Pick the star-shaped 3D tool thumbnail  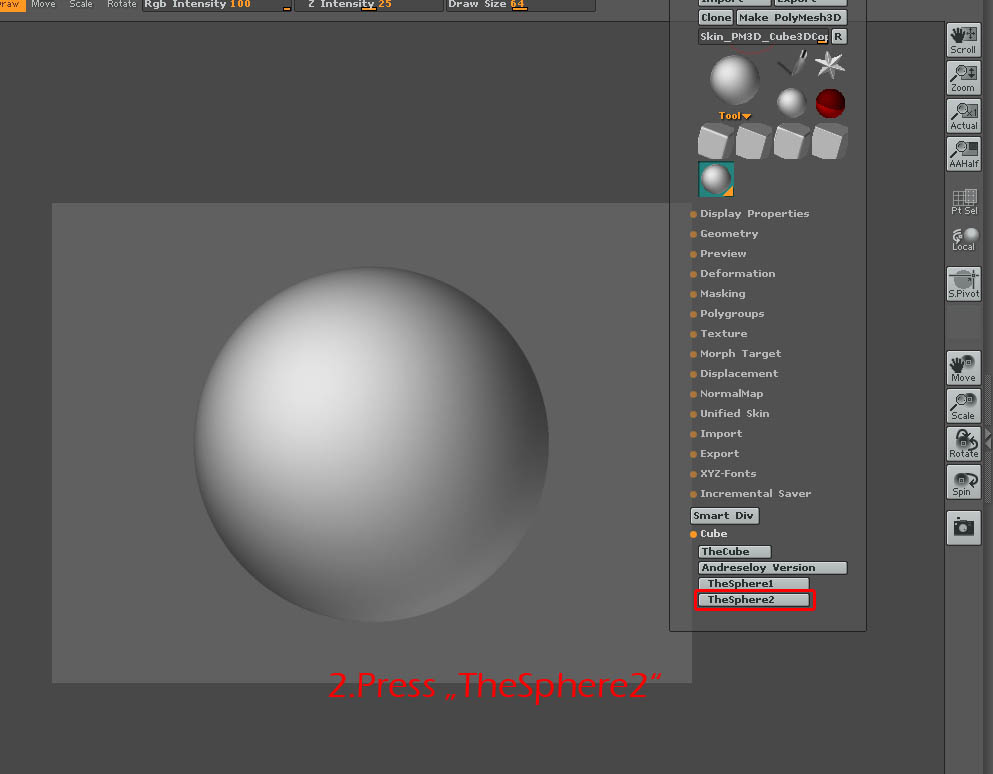coord(829,65)
